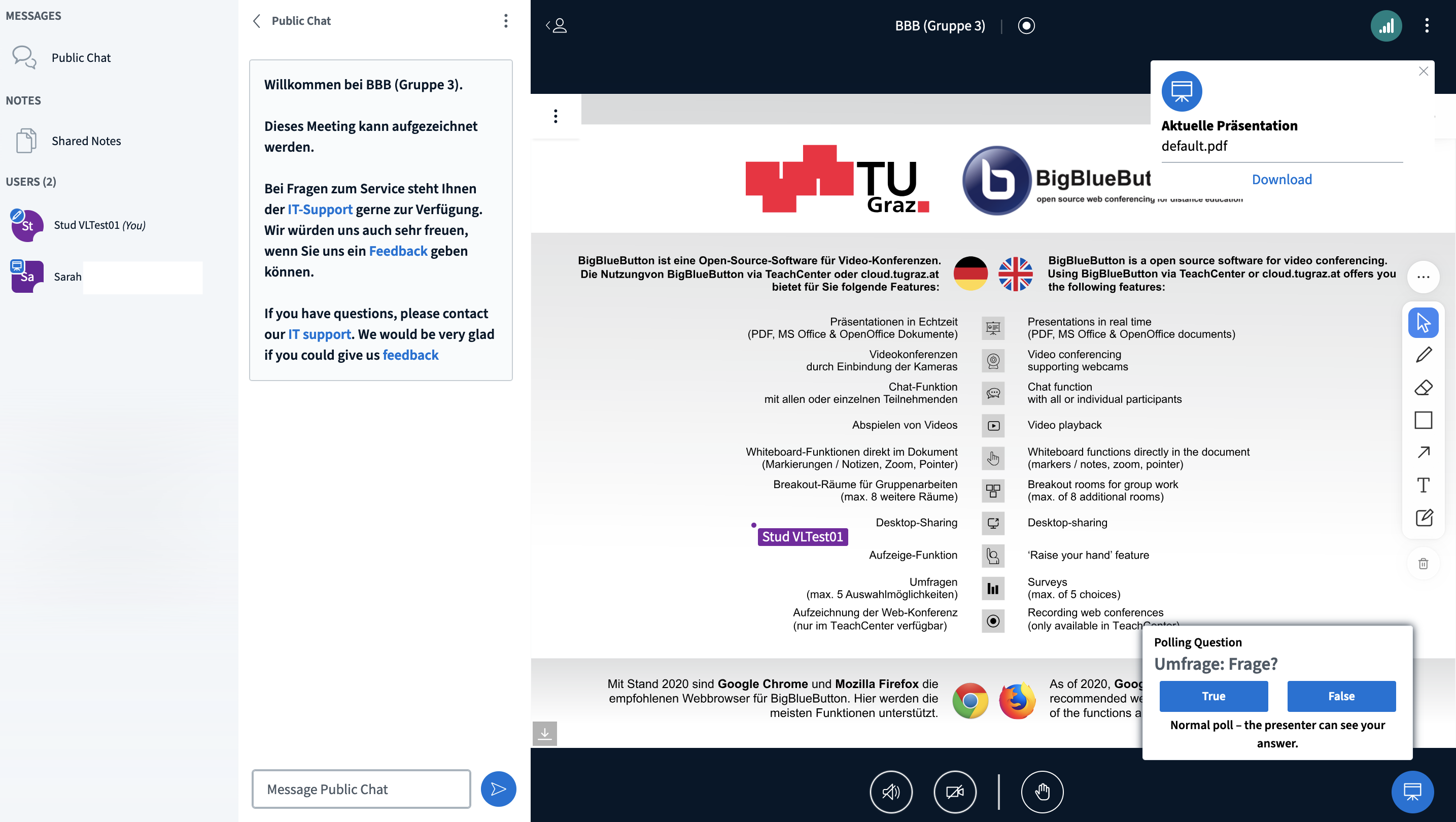The height and width of the screenshot is (822, 1456).
Task: Select the pointer/arrow tool
Action: 1424,322
